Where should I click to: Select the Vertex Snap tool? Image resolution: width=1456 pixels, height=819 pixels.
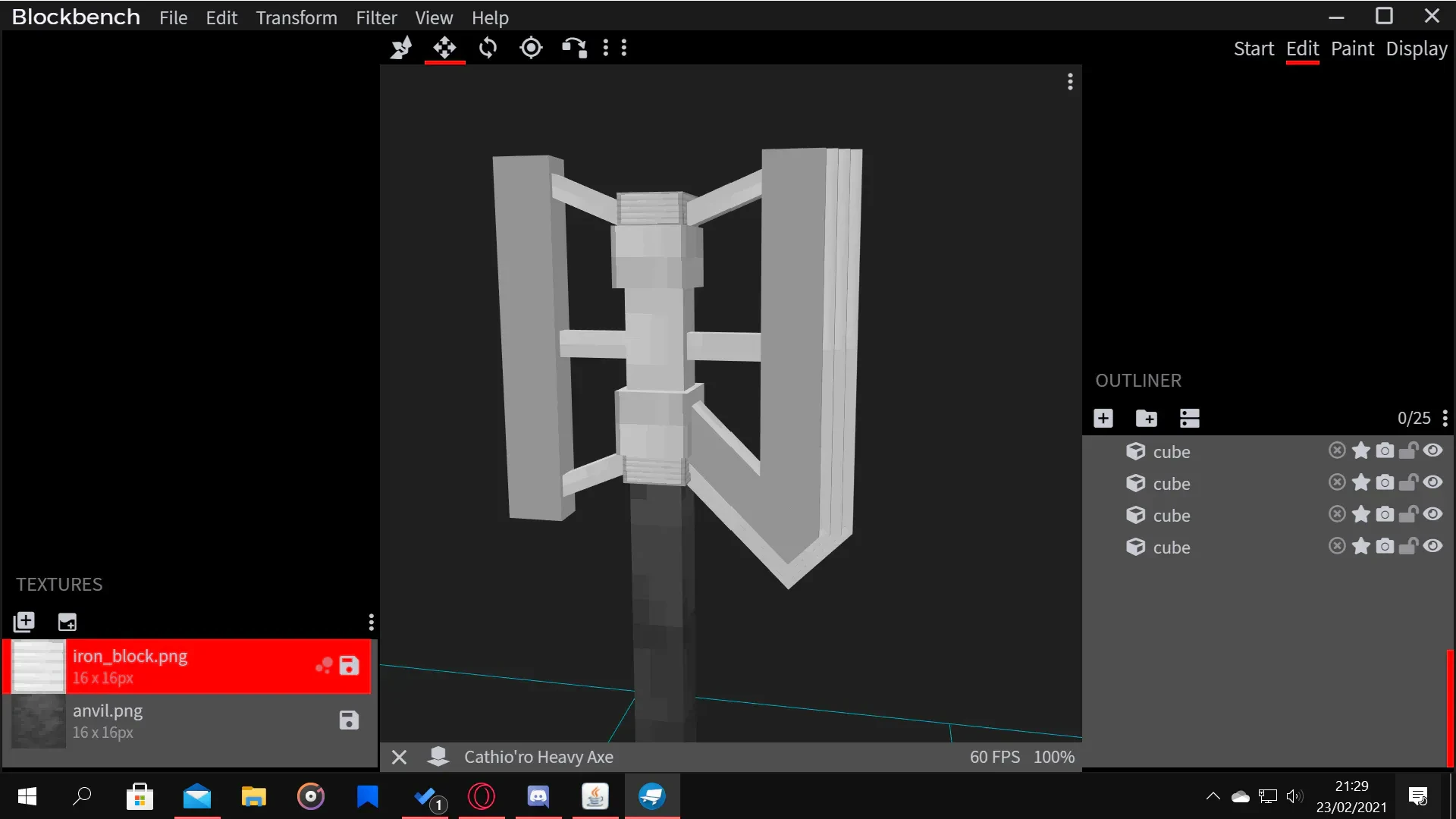575,48
